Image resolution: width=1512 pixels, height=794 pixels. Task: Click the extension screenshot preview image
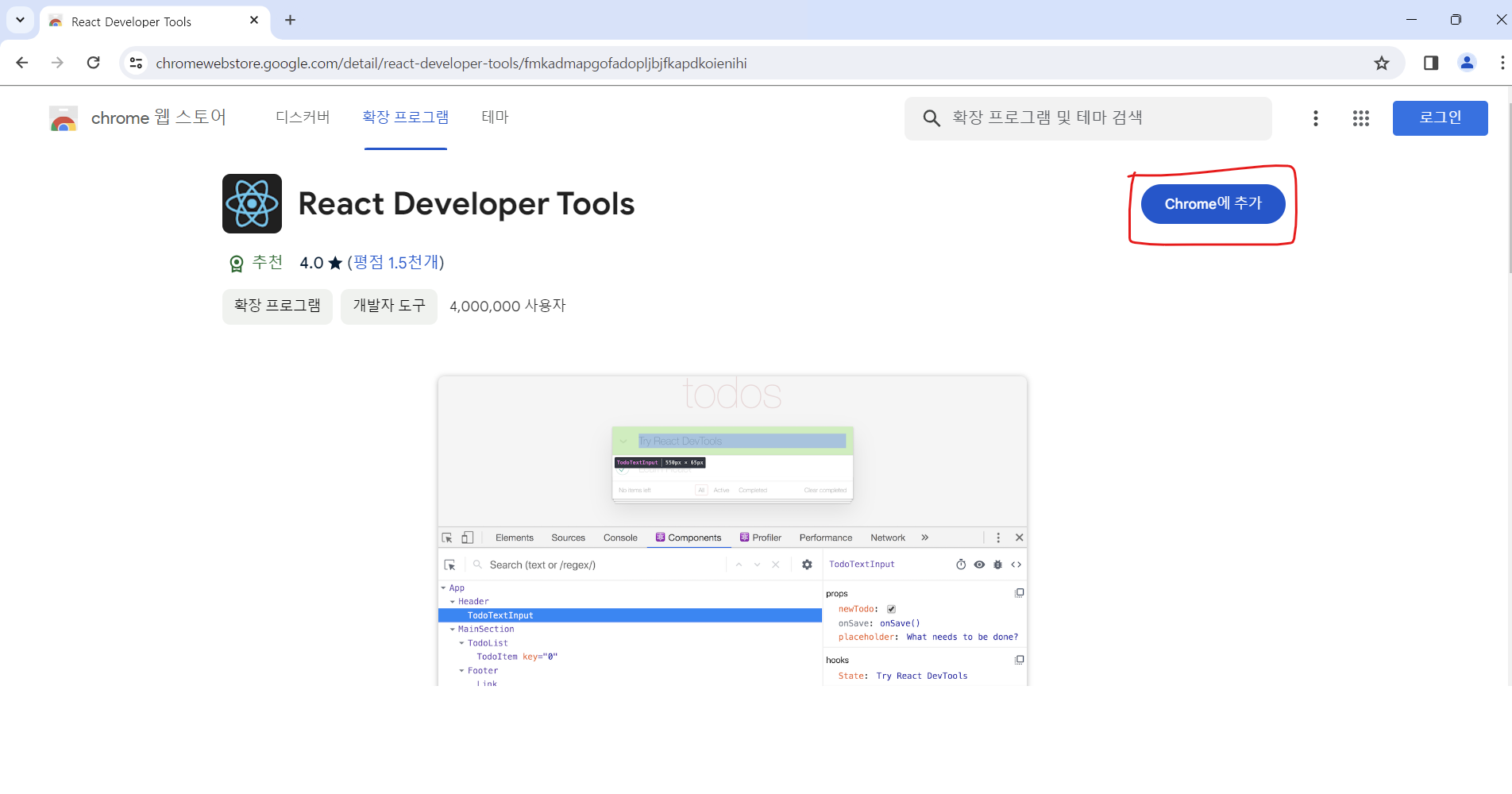click(732, 531)
